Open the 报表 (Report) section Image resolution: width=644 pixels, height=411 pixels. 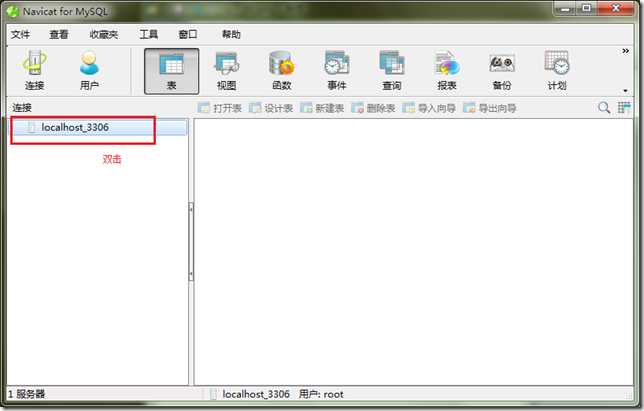point(447,71)
